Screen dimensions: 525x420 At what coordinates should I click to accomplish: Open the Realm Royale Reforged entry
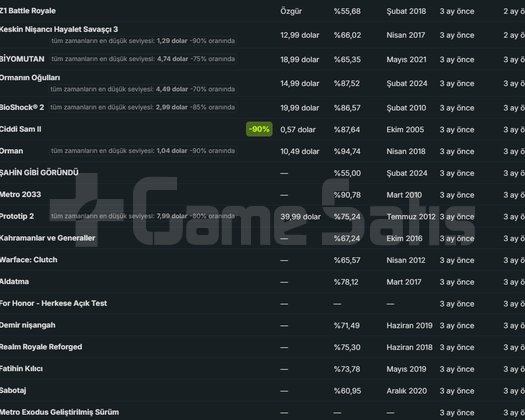click(41, 347)
